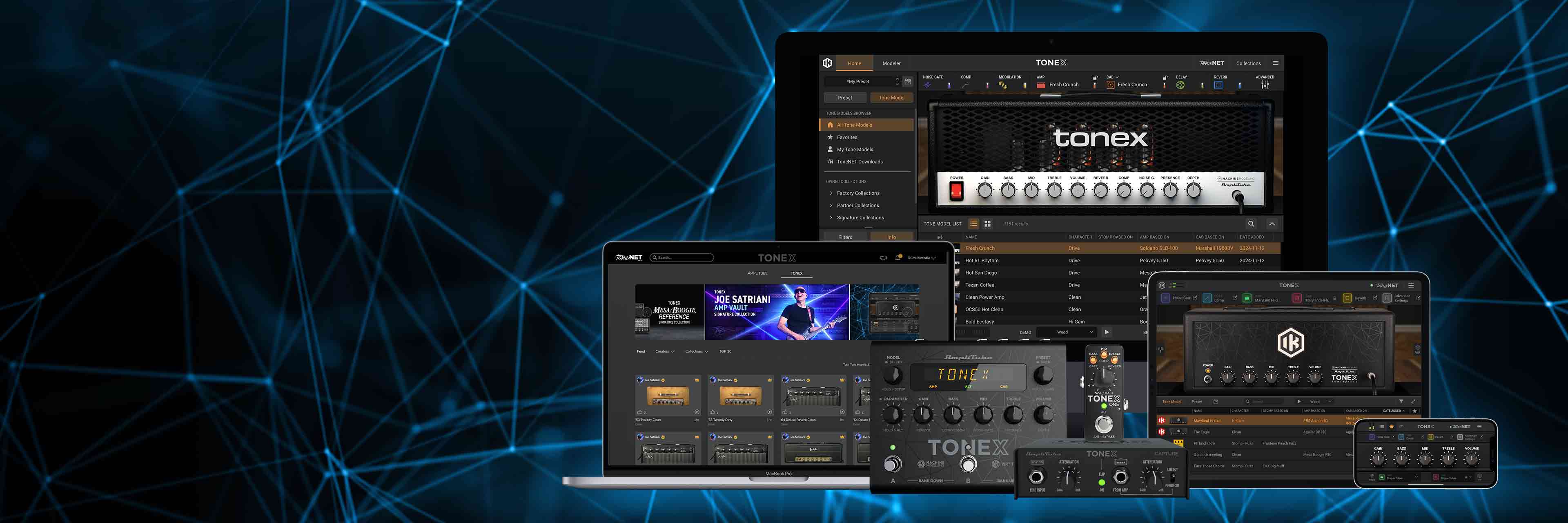1568x523 pixels.
Task: Click the favorites star column on iPad
Action: [1414, 411]
